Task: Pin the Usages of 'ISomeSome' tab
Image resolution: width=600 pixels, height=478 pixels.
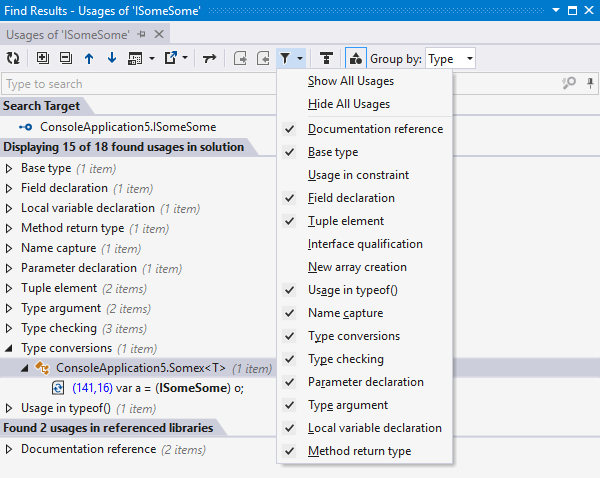Action: click(142, 35)
